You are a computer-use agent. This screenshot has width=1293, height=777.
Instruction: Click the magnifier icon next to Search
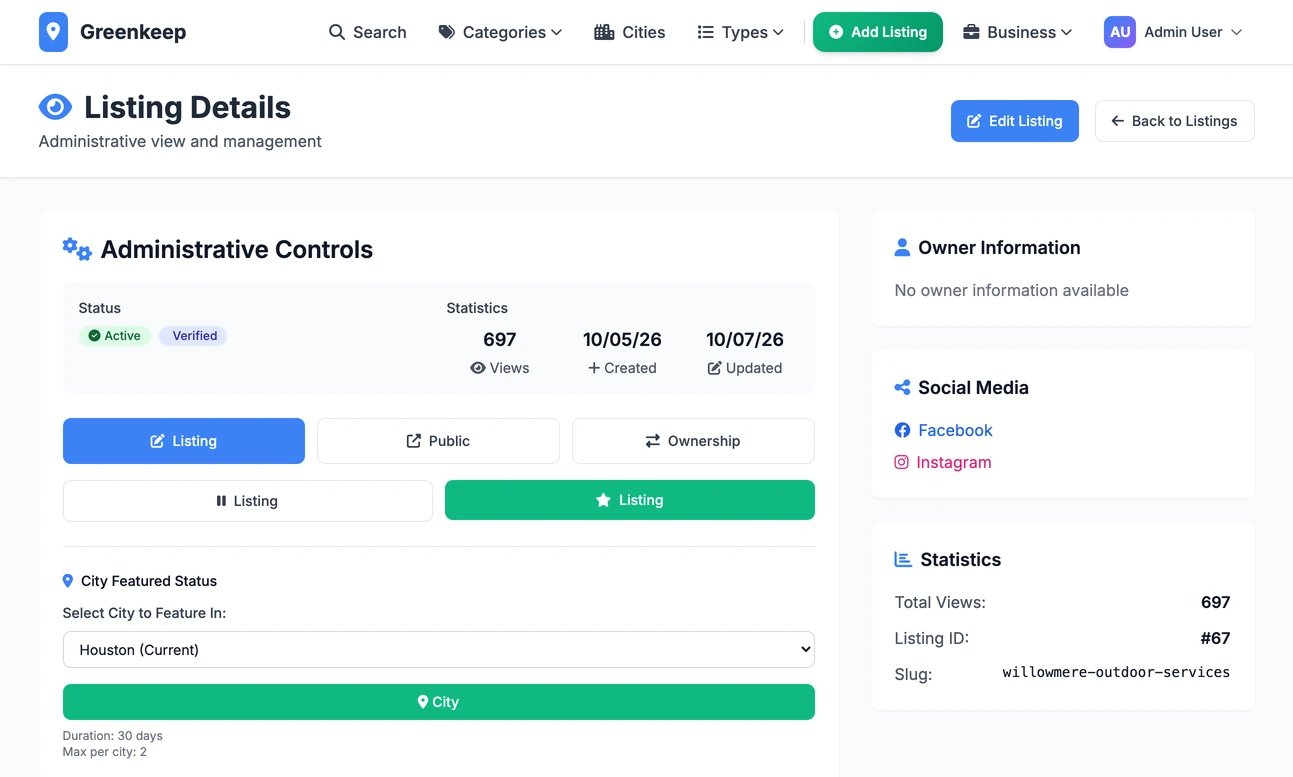337,32
